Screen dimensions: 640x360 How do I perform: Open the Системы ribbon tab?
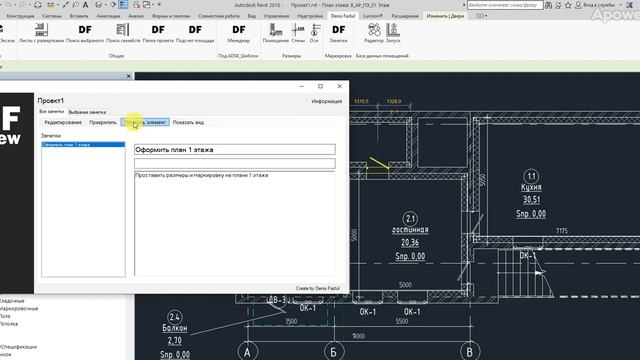click(52, 16)
